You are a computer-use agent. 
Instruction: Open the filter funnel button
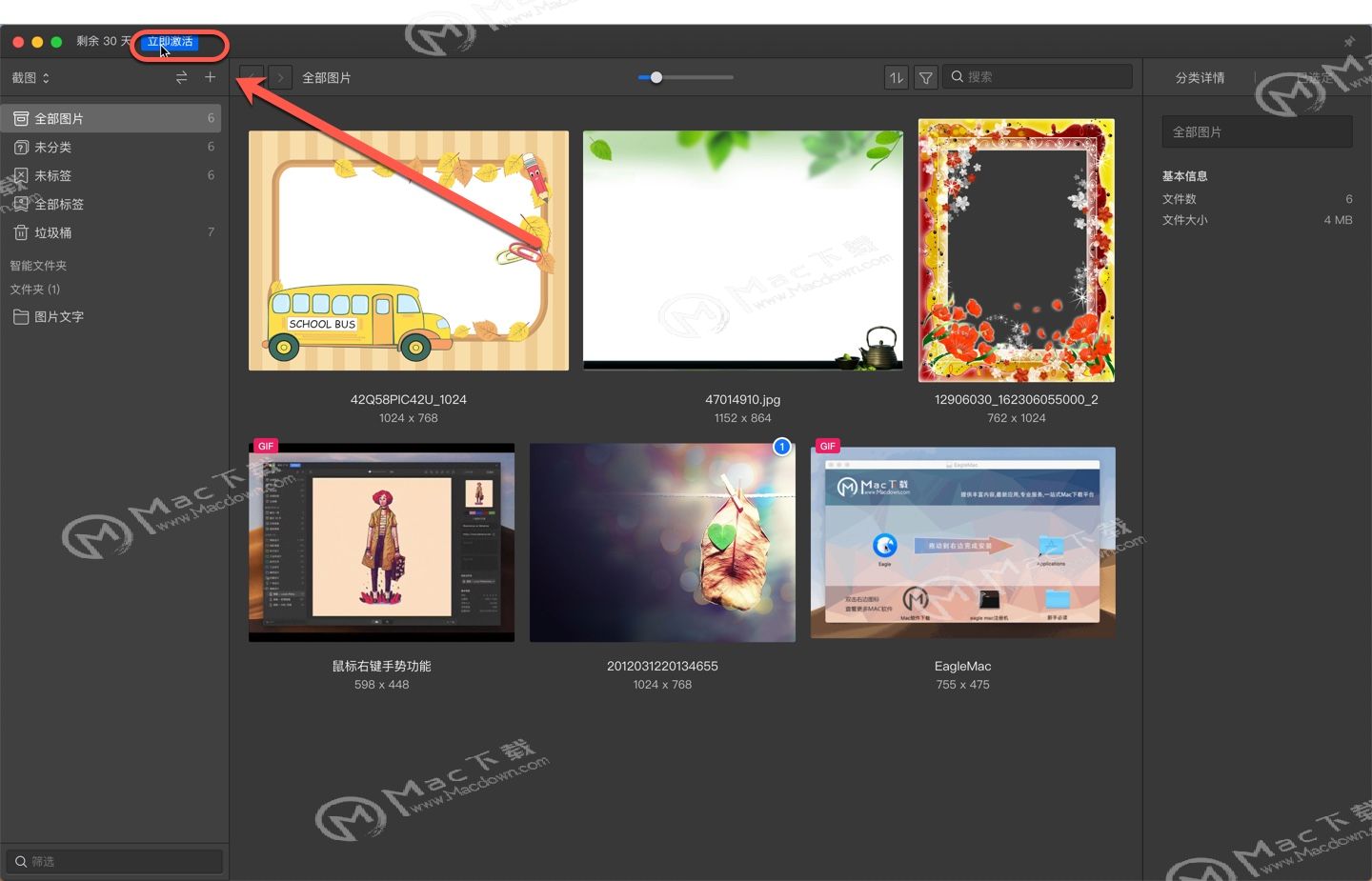925,78
